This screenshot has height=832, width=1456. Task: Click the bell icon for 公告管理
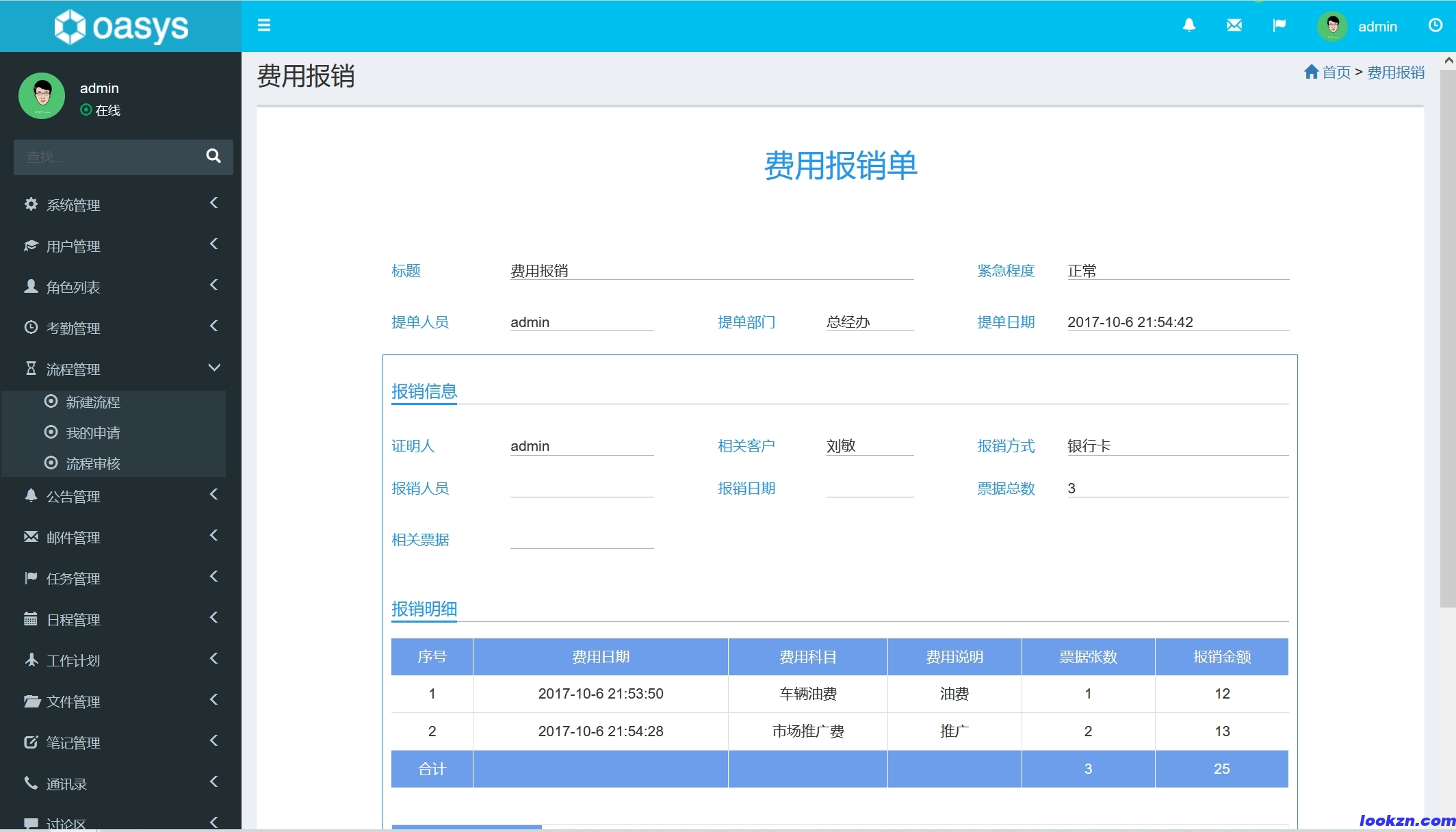click(x=31, y=495)
